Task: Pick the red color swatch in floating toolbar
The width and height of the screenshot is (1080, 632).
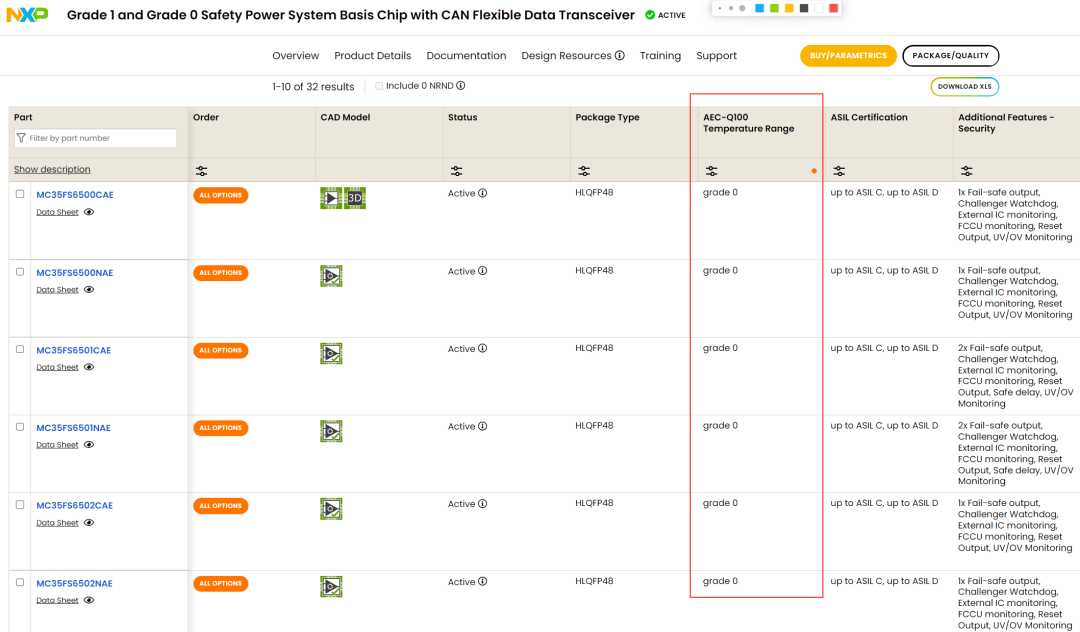Action: pyautogui.click(x=833, y=8)
